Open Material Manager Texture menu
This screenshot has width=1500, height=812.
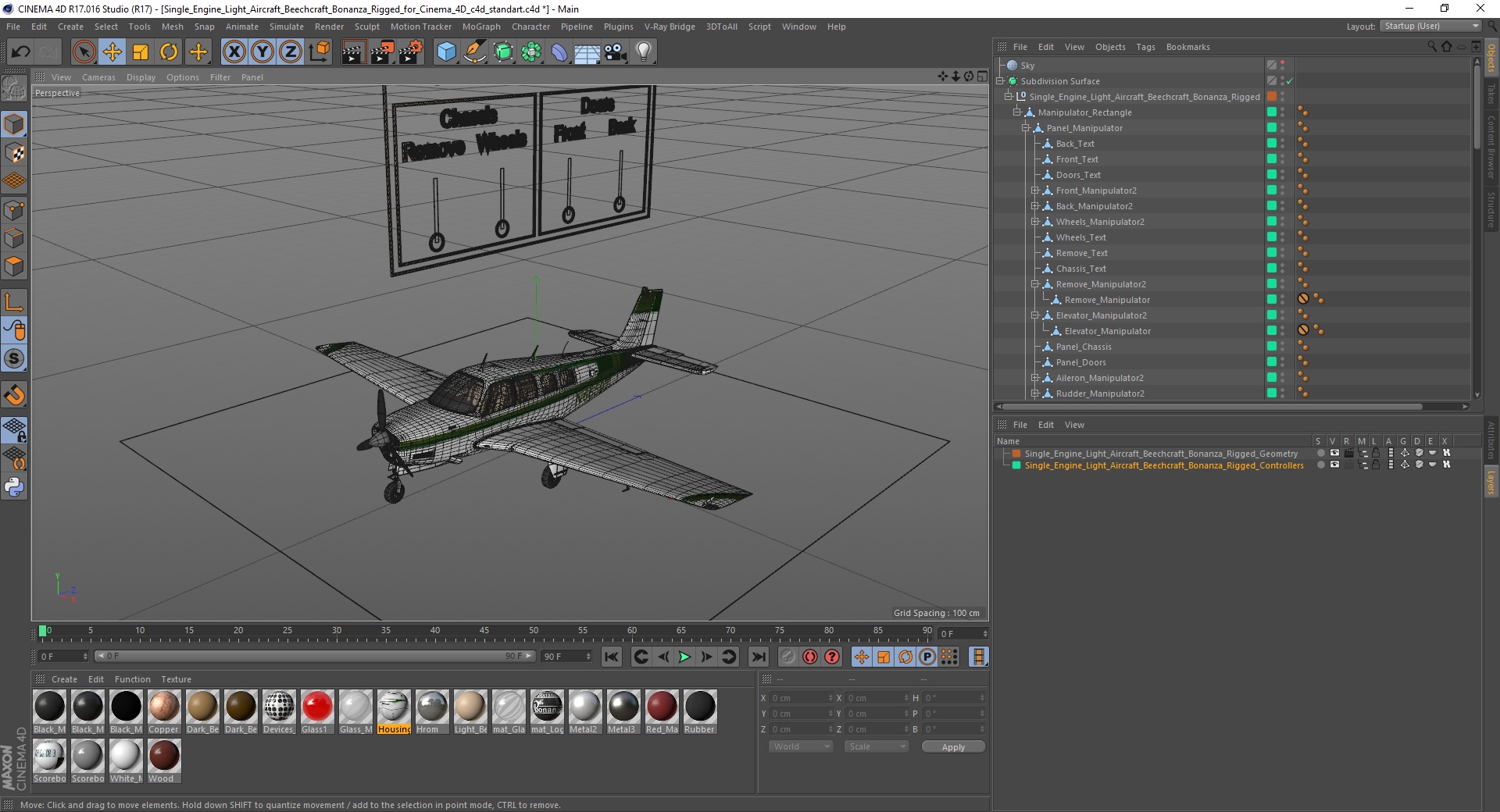(x=176, y=679)
